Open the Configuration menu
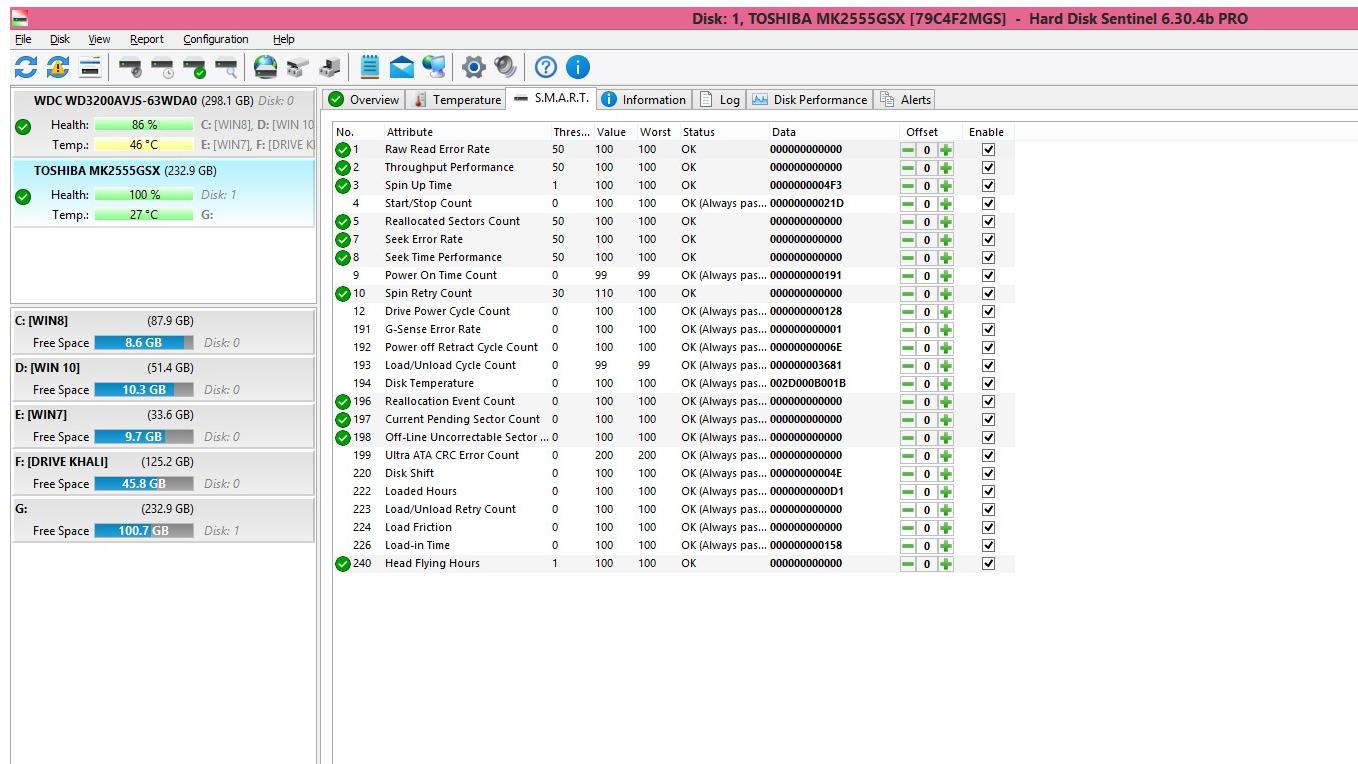 pyautogui.click(x=215, y=39)
